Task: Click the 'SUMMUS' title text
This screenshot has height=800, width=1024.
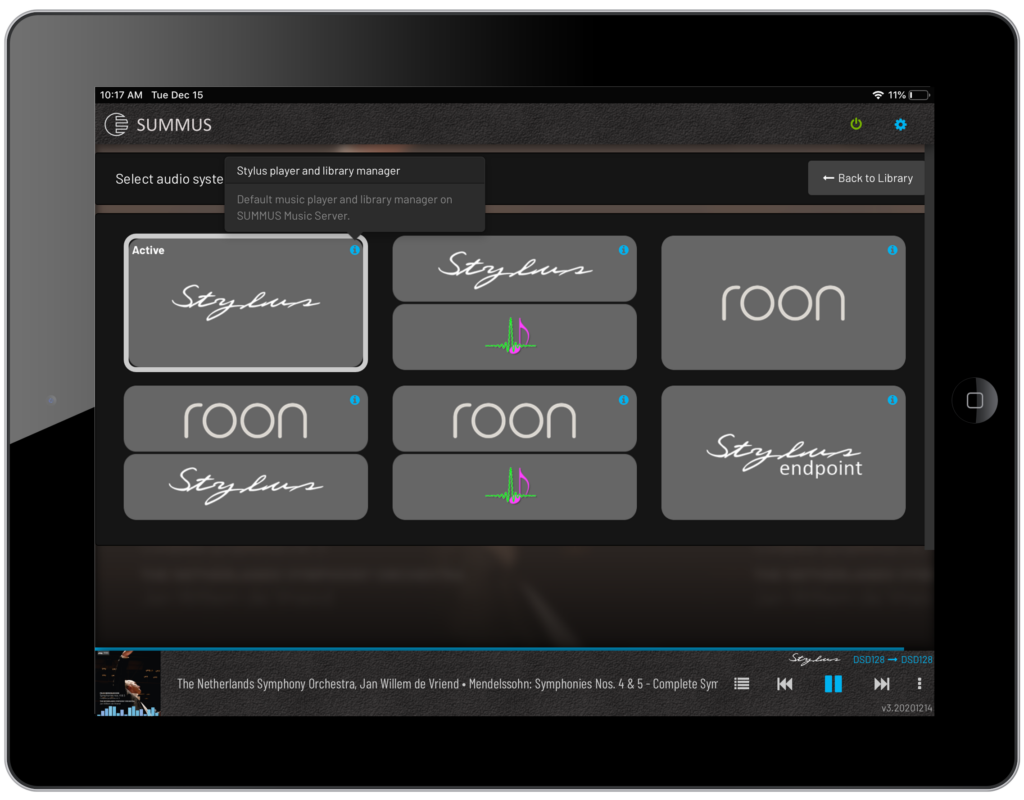Action: coord(174,125)
